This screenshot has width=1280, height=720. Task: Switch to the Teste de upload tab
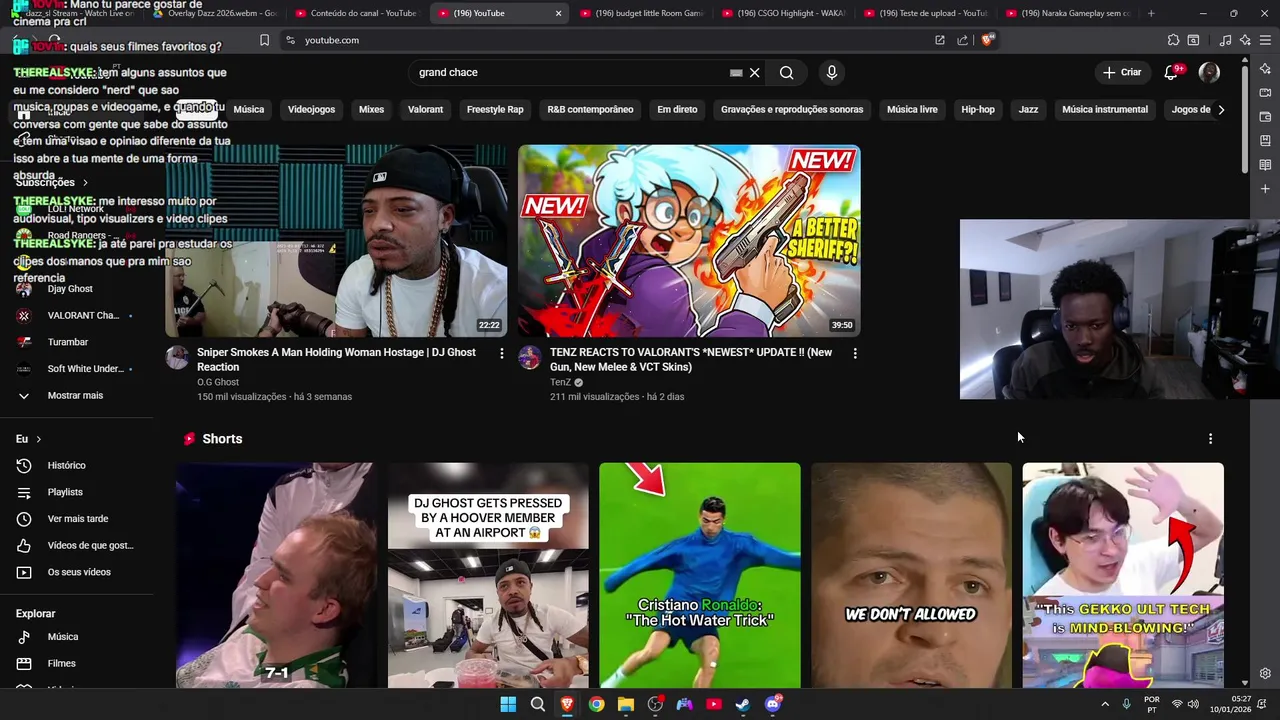click(926, 13)
